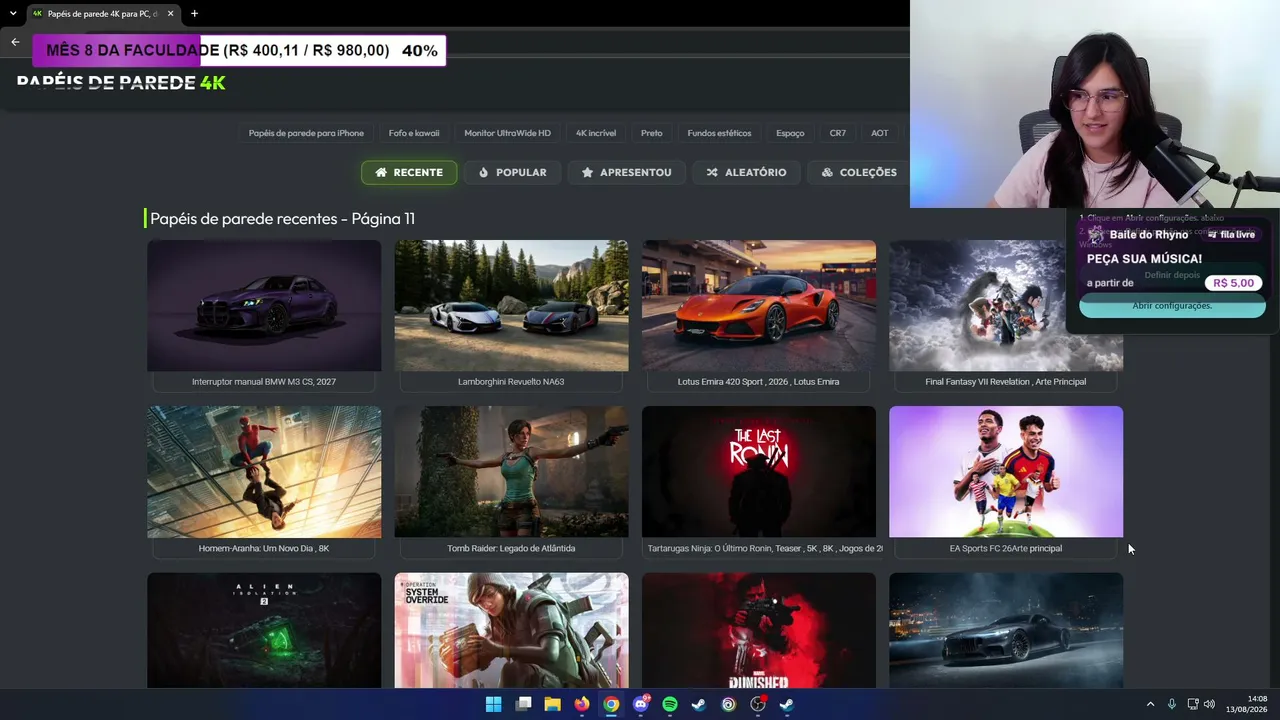Open the volume control in the system tray

pos(1209,704)
